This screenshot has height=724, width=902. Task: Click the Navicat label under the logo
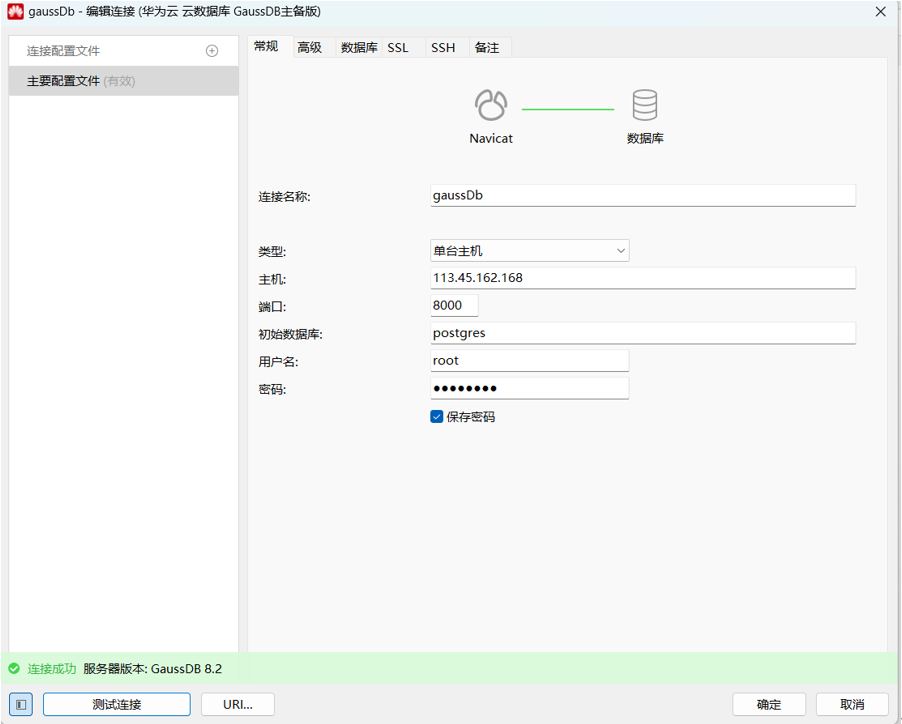[491, 139]
